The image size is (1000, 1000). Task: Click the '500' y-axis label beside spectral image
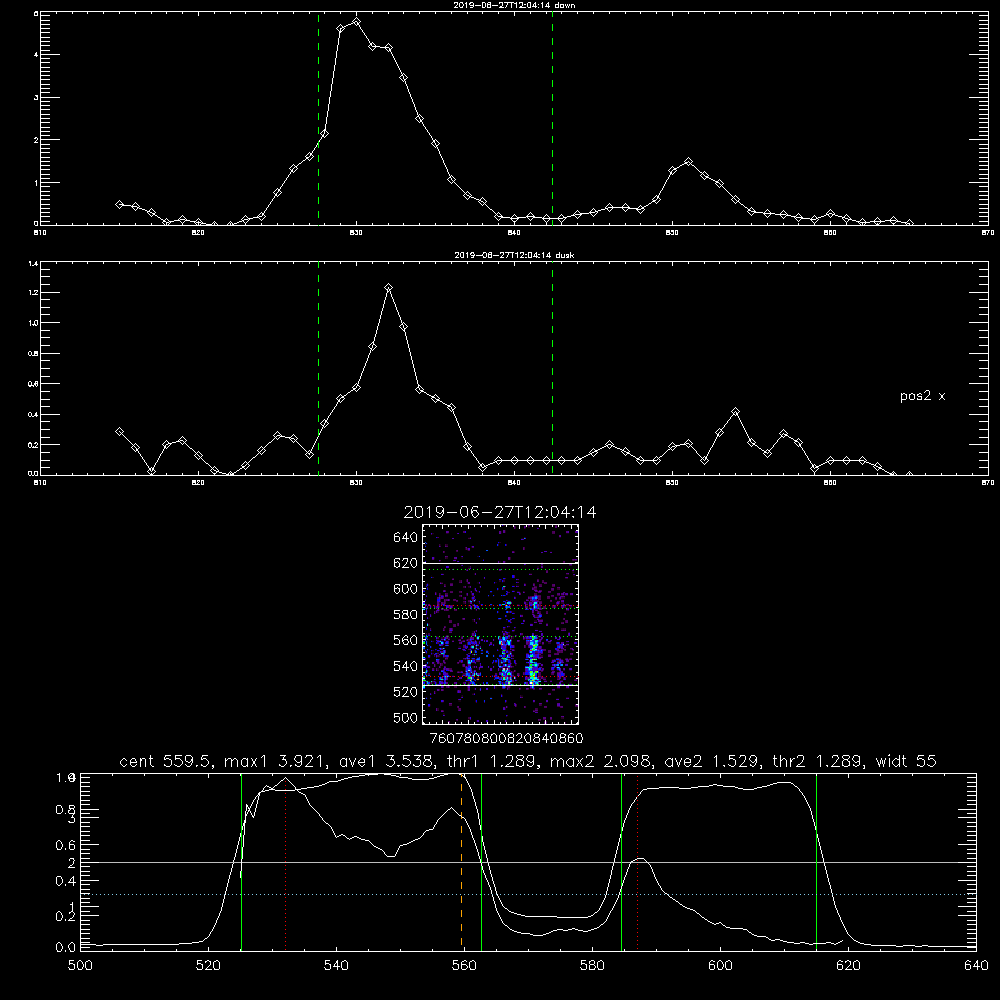(406, 718)
